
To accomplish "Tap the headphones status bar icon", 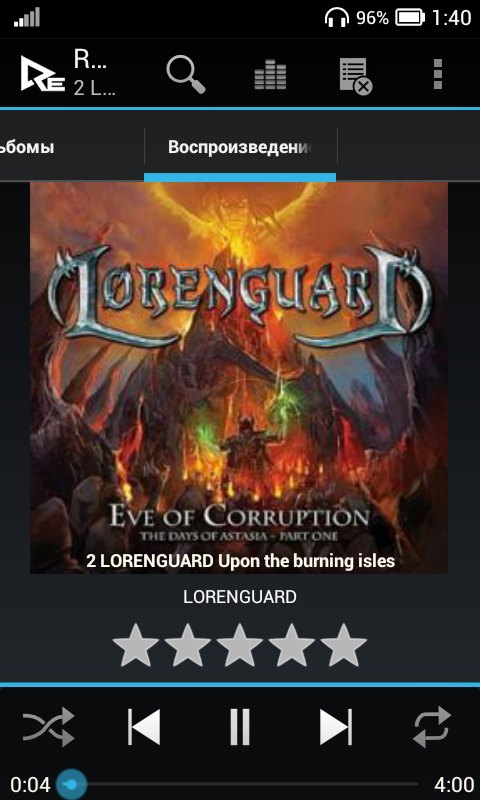I will pos(337,18).
